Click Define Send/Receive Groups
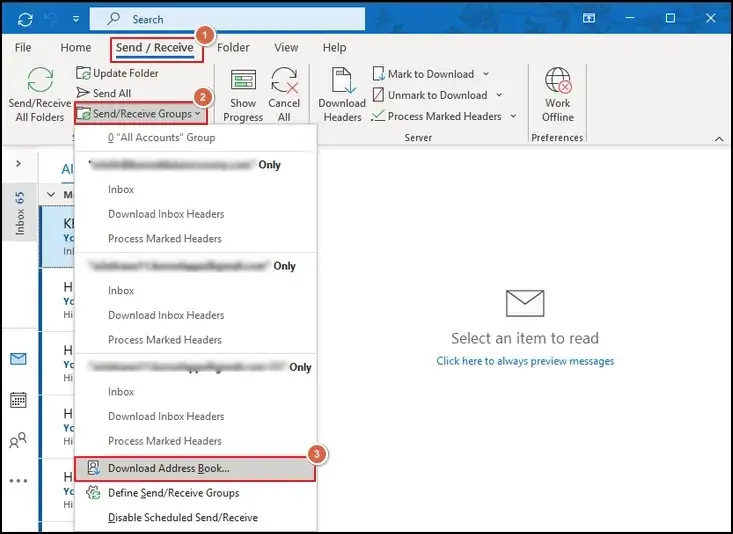Screen dimensions: 733x534 tap(195, 493)
